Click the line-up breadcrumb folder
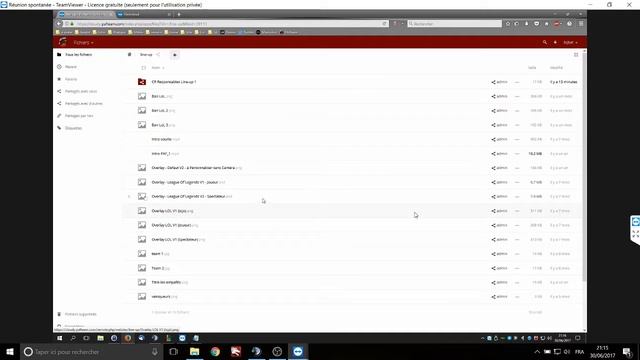This screenshot has width=640, height=360. click(x=146, y=55)
